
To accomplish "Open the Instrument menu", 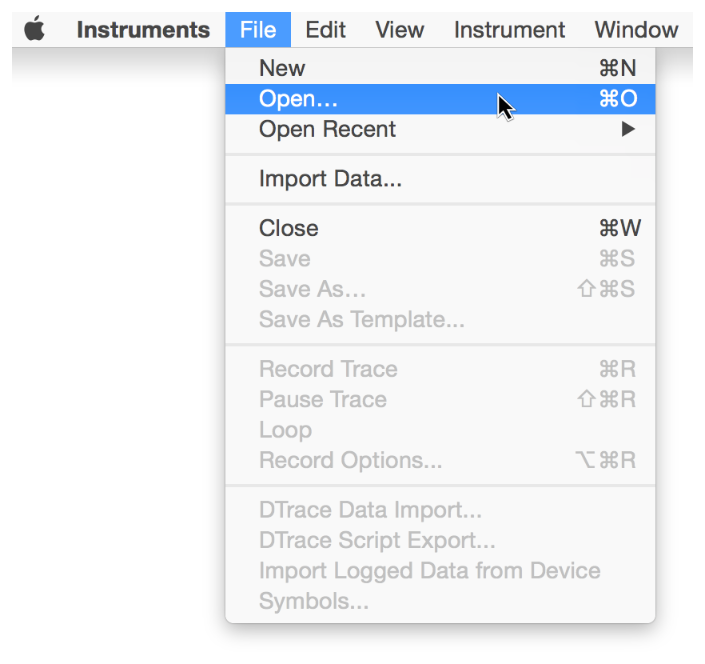I will (509, 30).
